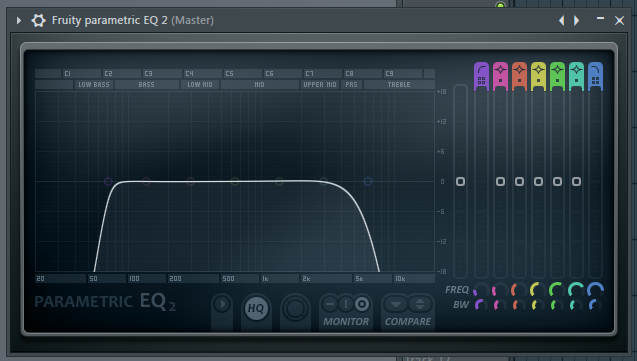This screenshot has width=637, height=361.
Task: Select previous preset with left arrow
Action: (561, 20)
